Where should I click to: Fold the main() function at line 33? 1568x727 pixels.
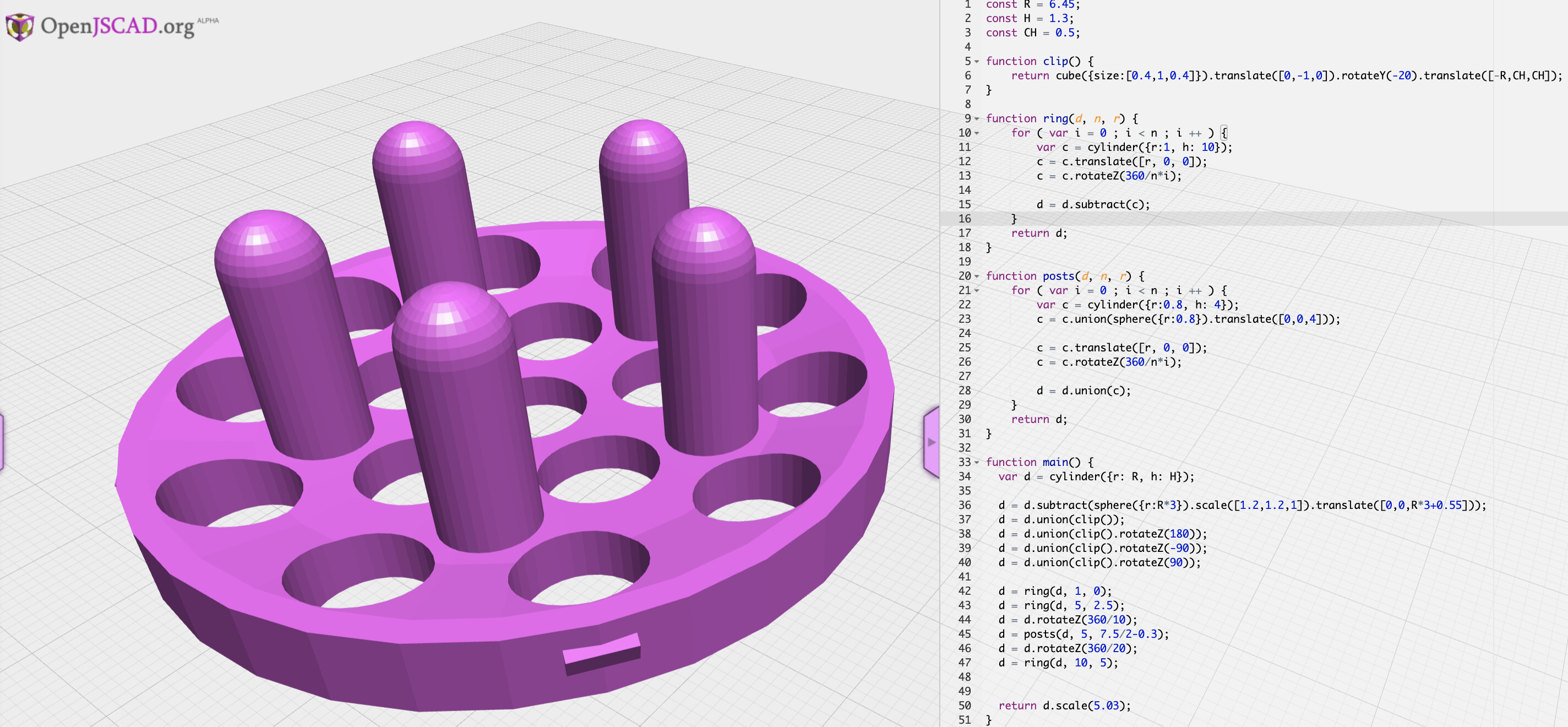tap(977, 463)
